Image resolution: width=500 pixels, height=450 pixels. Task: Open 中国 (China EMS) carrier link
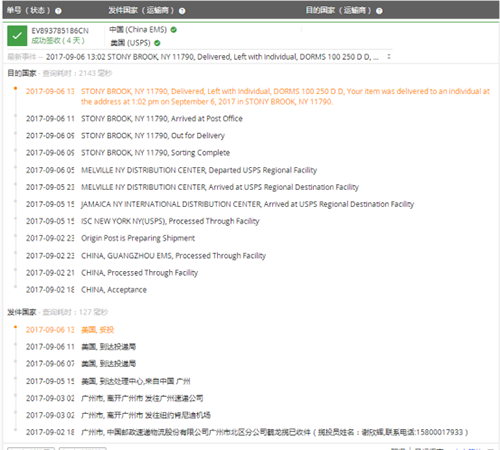[138, 30]
